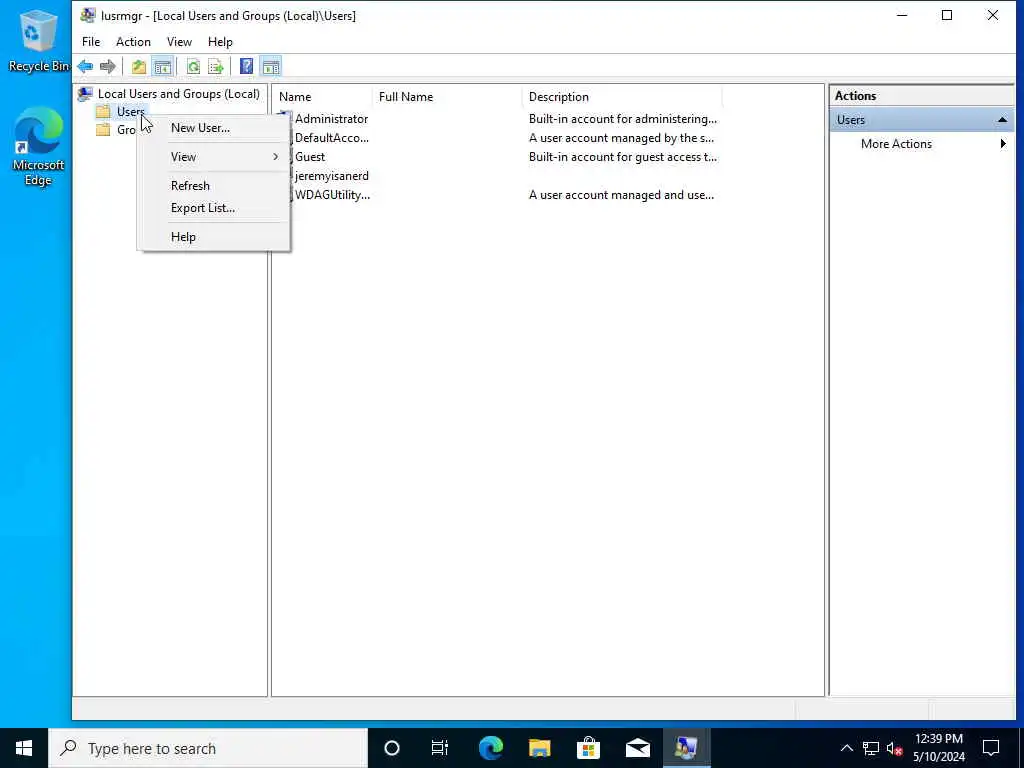Select the WDAGUtility... user row

(331, 195)
